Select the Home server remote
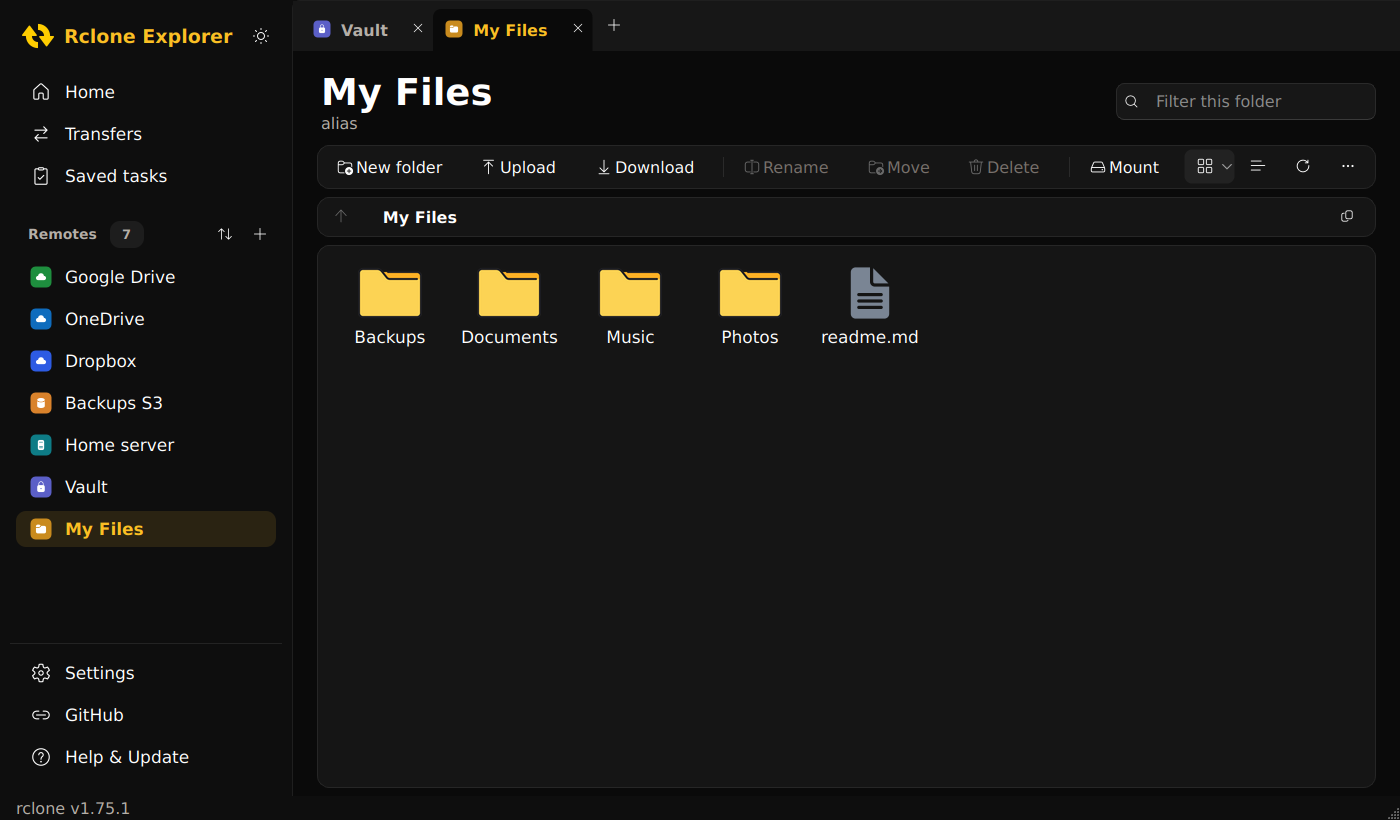This screenshot has width=1400, height=820. (x=146, y=445)
